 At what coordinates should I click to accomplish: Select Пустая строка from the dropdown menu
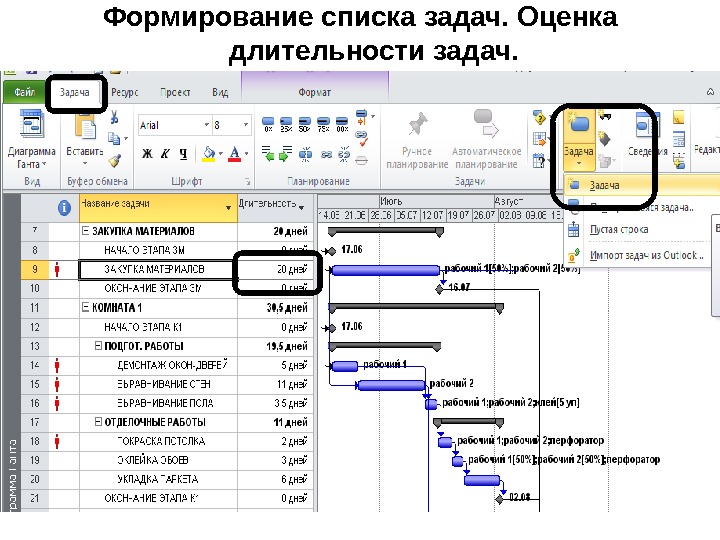pos(619,229)
